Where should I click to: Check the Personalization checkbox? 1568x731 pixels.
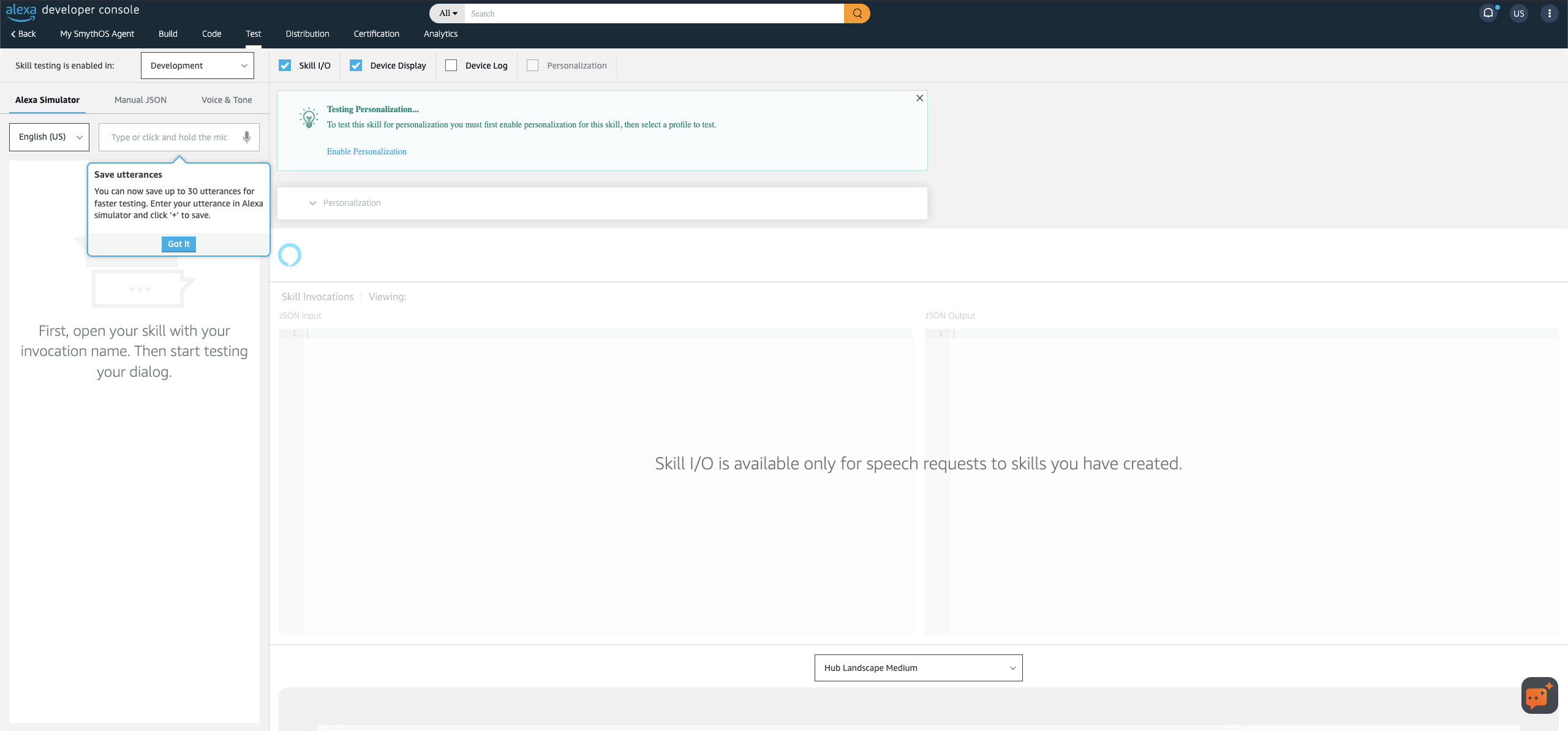[x=532, y=65]
